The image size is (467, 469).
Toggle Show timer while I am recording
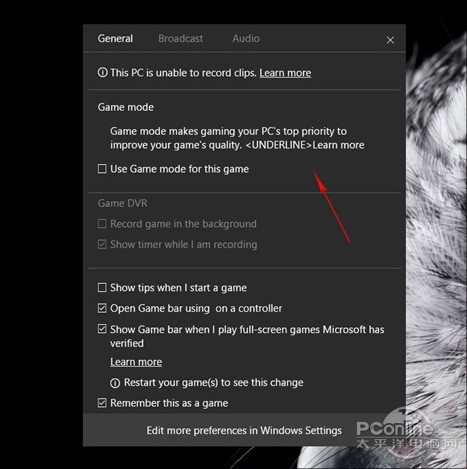pos(102,244)
